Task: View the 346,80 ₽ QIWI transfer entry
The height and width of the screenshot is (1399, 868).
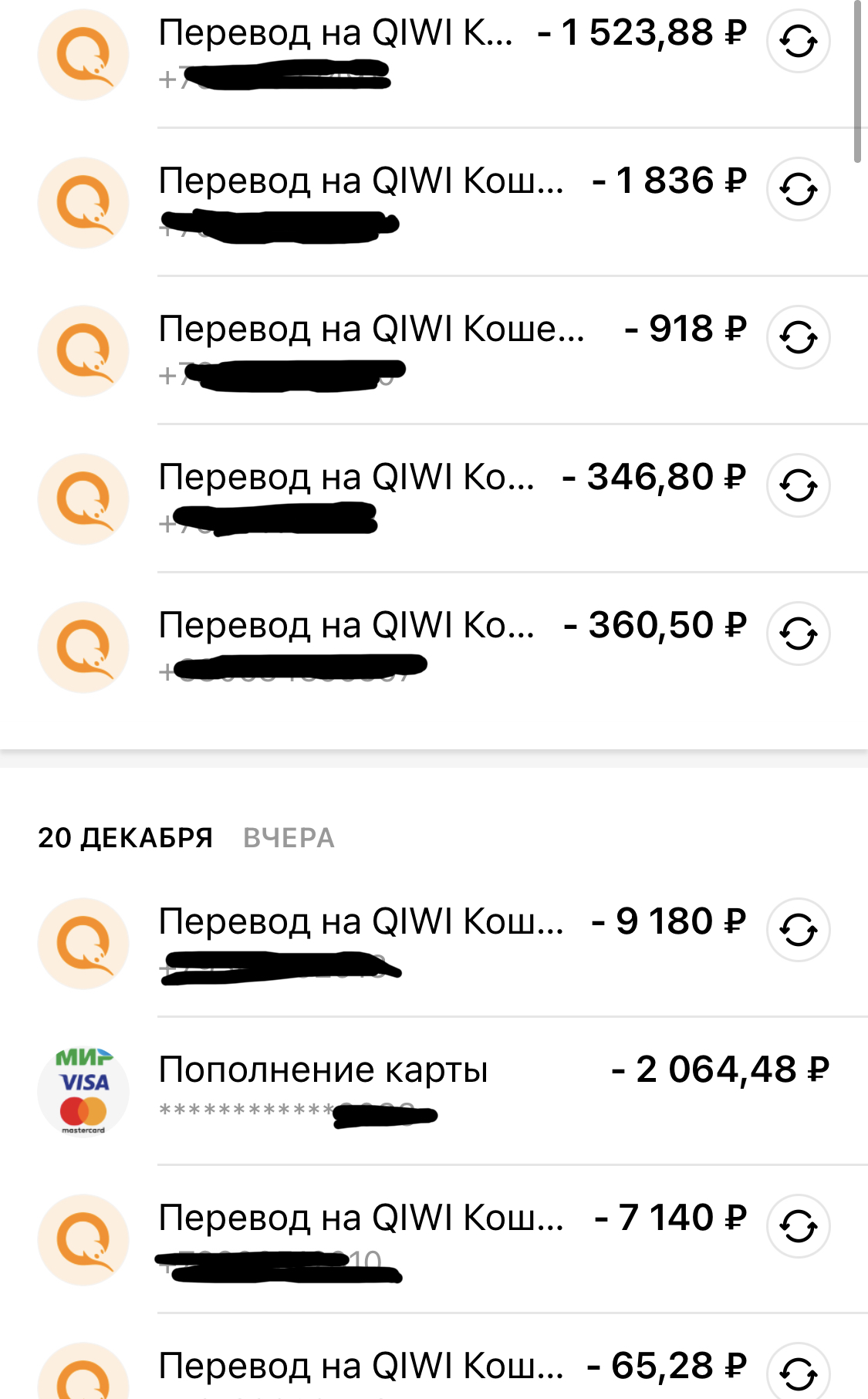Action: pyautogui.click(x=346, y=478)
